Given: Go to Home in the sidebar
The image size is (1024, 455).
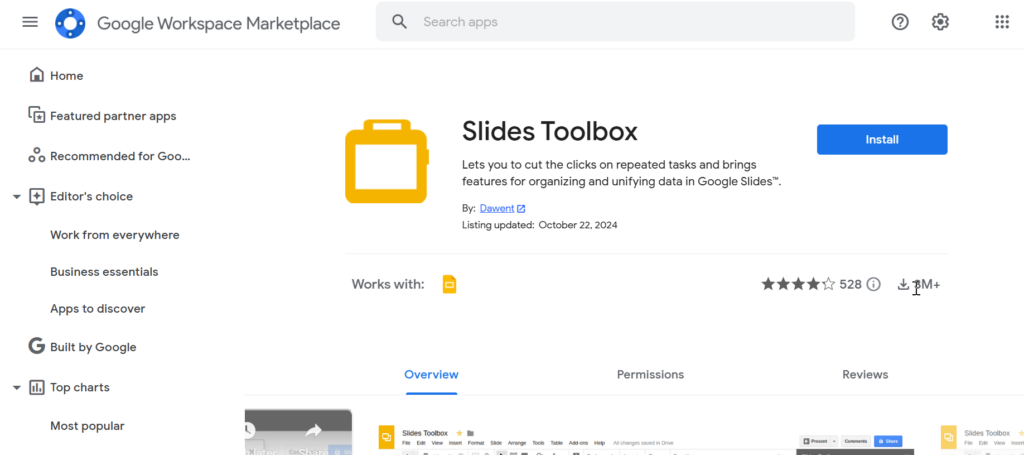Looking at the screenshot, I should tap(66, 76).
